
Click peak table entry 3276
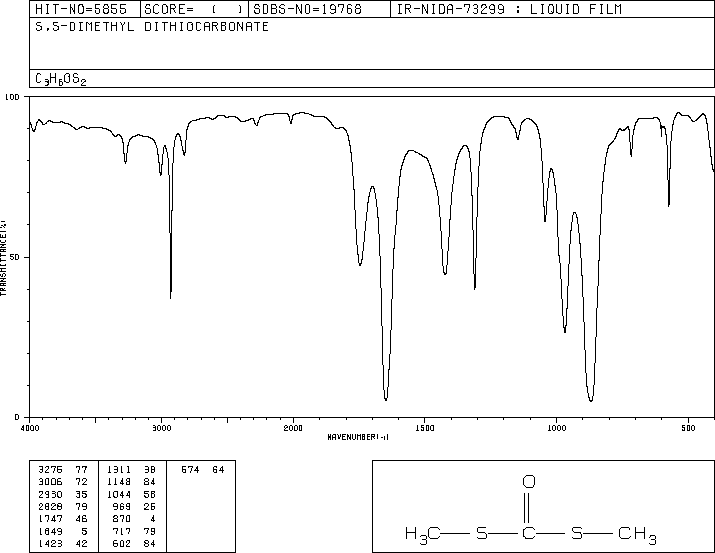click(50, 470)
